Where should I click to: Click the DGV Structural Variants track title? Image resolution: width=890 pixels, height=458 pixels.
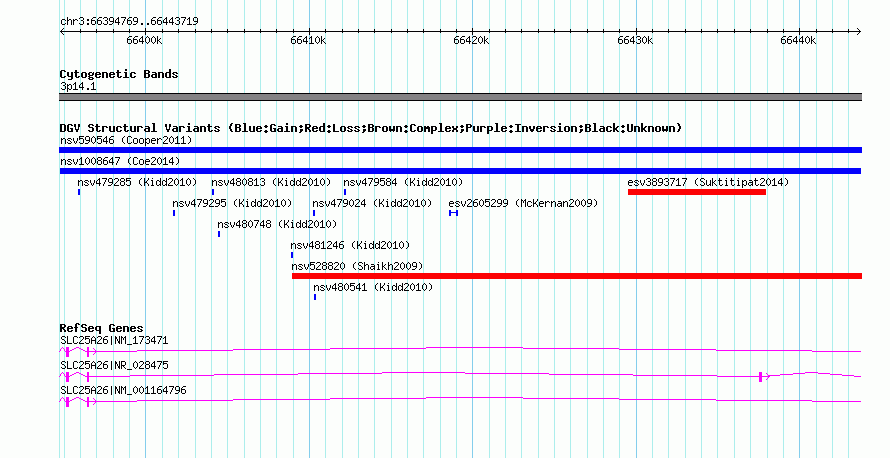371,128
